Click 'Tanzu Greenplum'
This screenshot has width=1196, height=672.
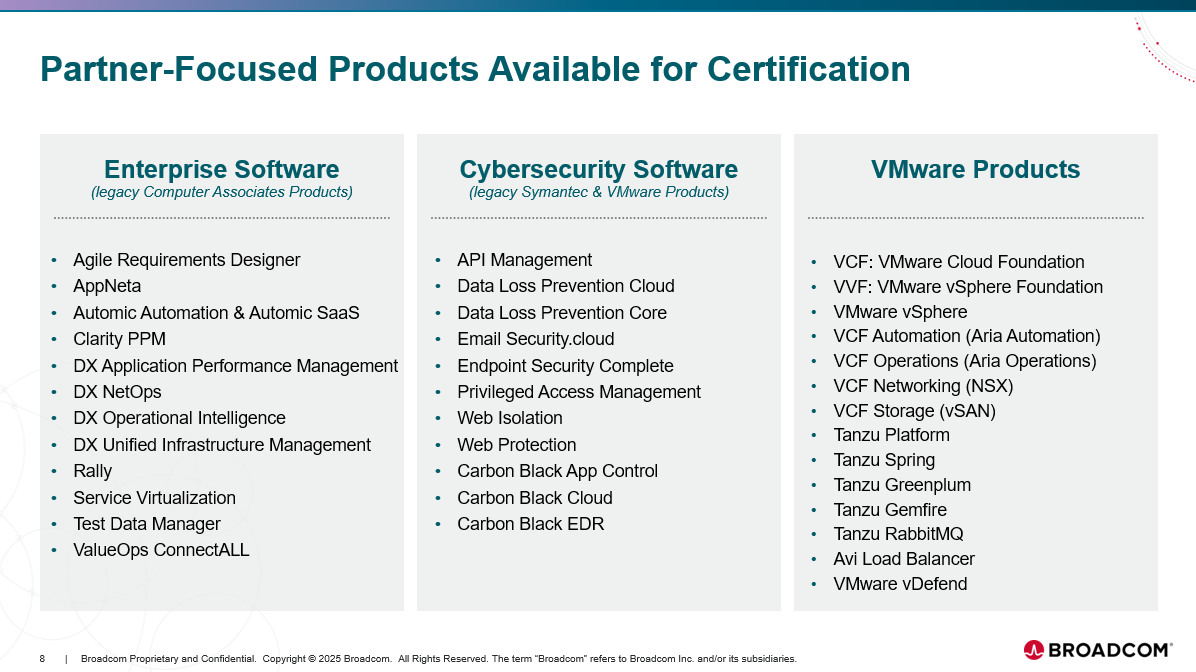902,485
